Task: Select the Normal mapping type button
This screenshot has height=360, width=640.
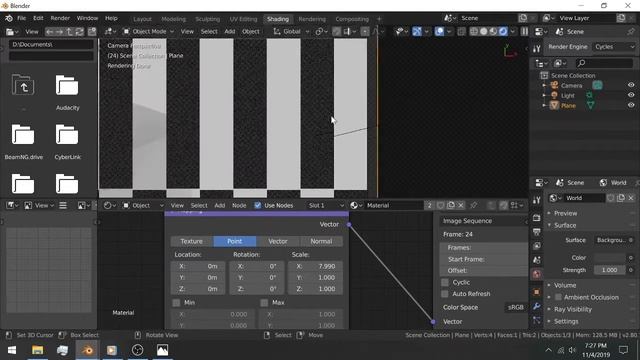Action: pos(321,241)
